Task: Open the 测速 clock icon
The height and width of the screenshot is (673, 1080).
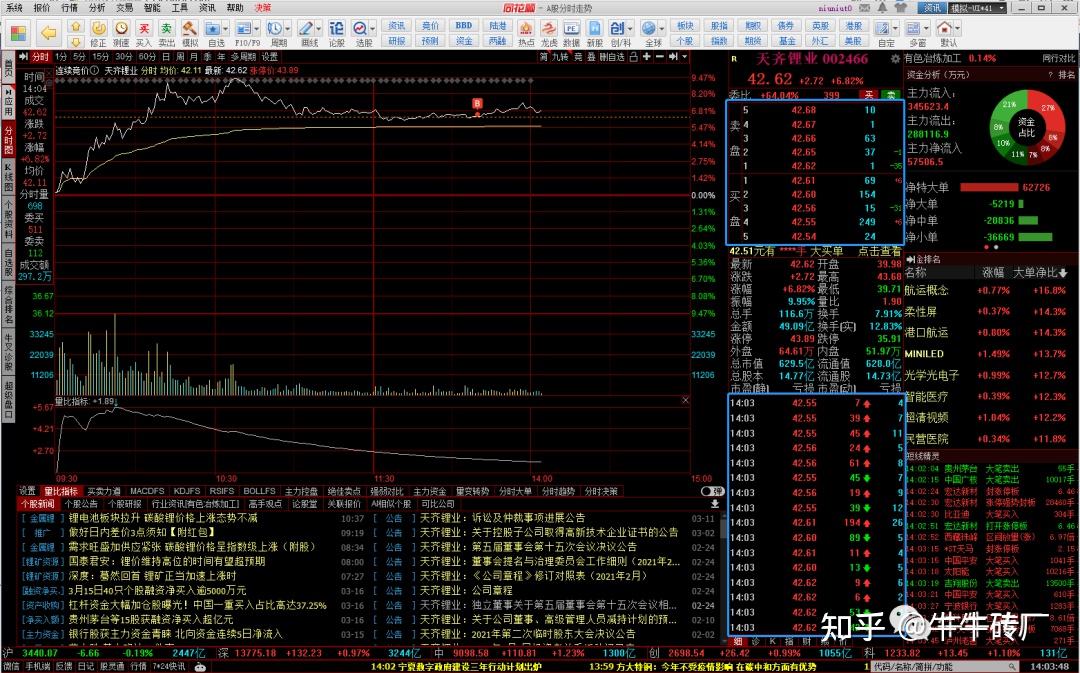Action: [121, 33]
